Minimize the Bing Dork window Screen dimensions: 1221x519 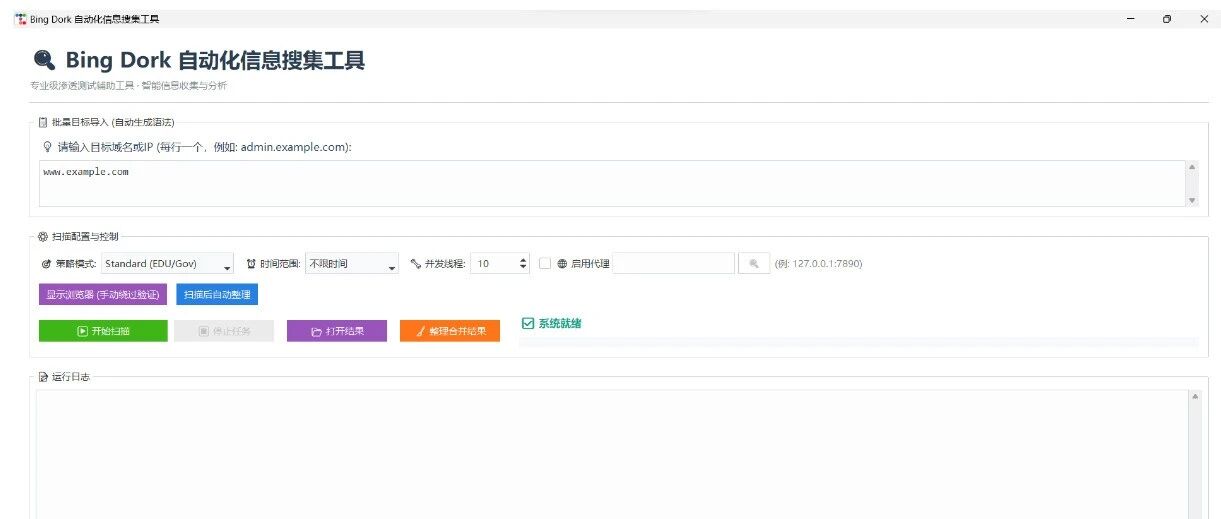[1130, 19]
